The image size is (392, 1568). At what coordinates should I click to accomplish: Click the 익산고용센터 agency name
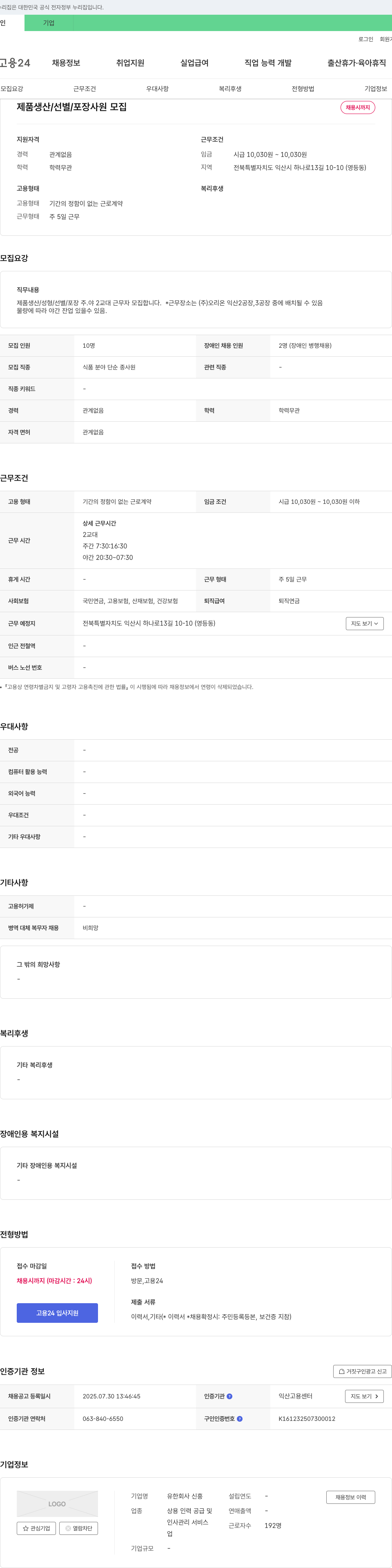pyautogui.click(x=295, y=1396)
